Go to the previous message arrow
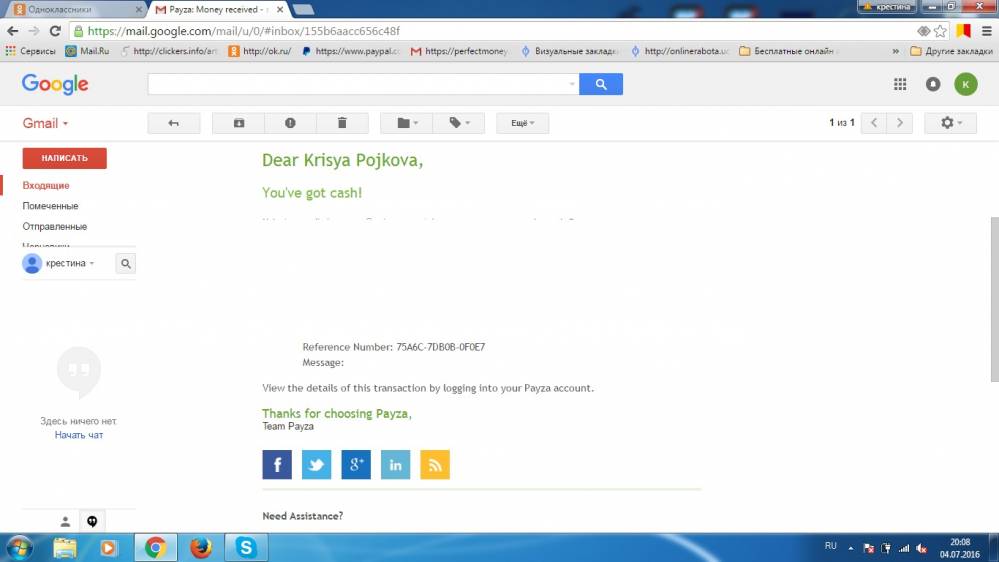Image resolution: width=999 pixels, height=562 pixels. 873,123
